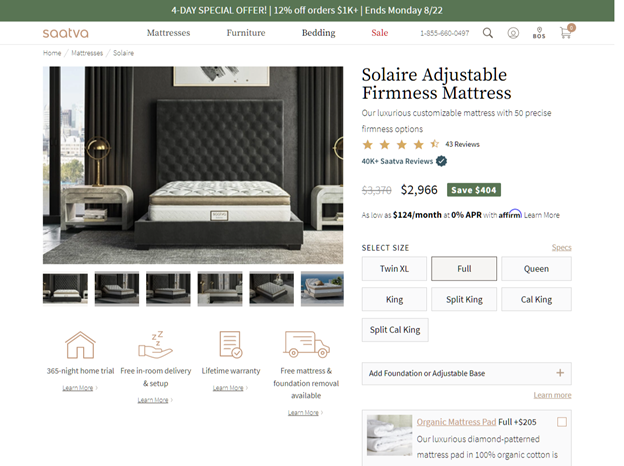The width and height of the screenshot is (624, 466).
Task: Open the Mattresses navigation menu
Action: (168, 33)
